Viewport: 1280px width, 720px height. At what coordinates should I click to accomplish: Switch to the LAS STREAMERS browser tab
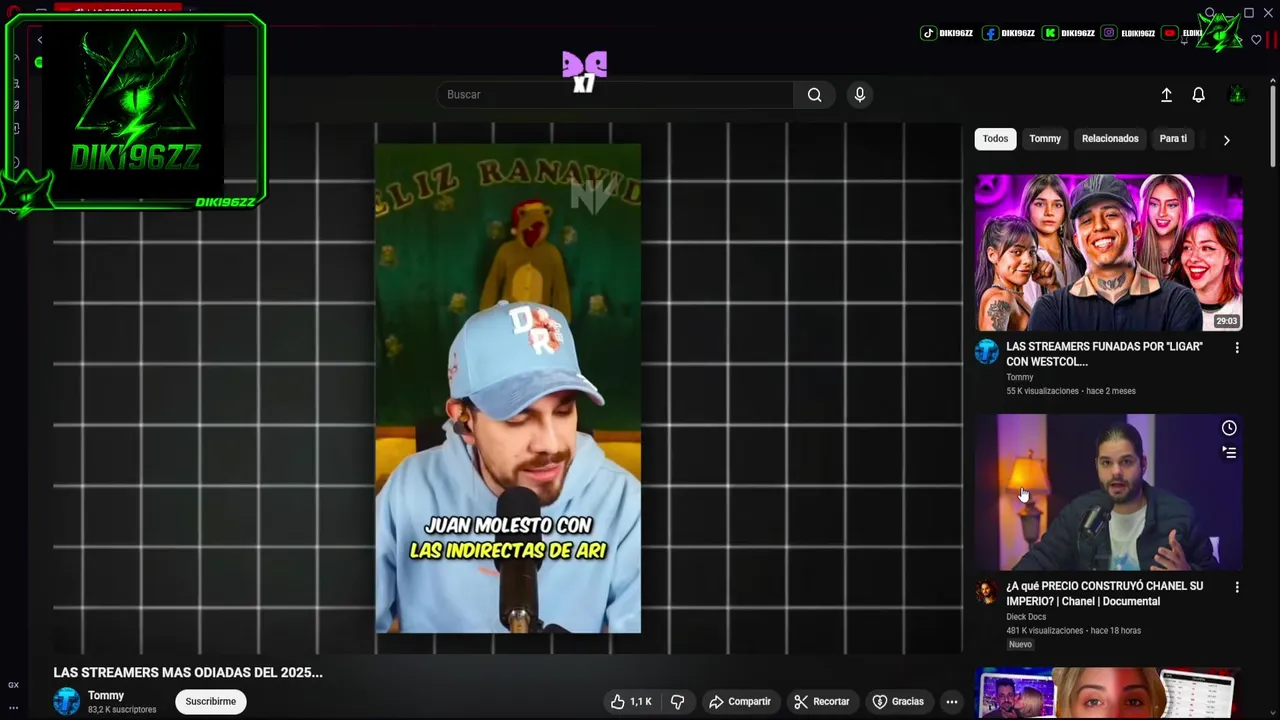point(118,10)
